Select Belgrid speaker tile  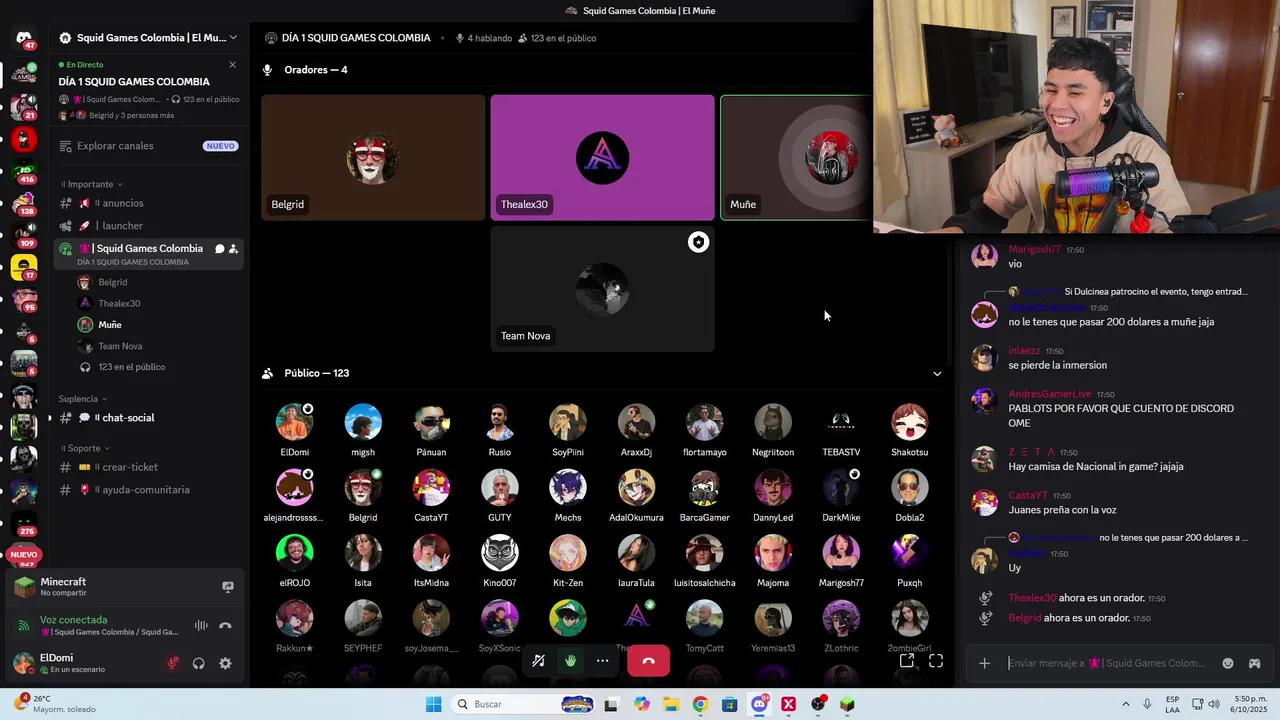pyautogui.click(x=373, y=158)
